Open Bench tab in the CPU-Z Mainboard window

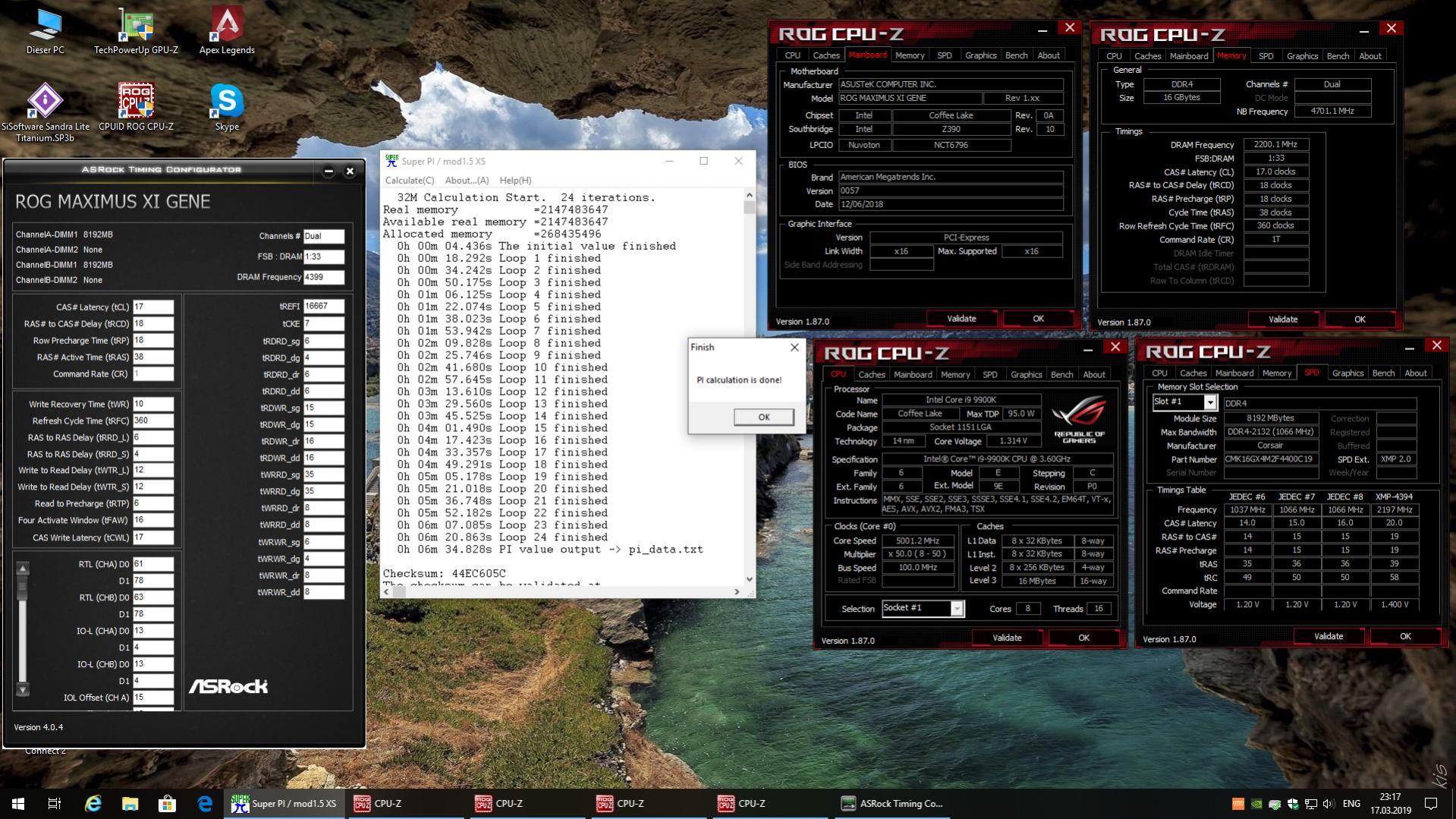pyautogui.click(x=1016, y=55)
